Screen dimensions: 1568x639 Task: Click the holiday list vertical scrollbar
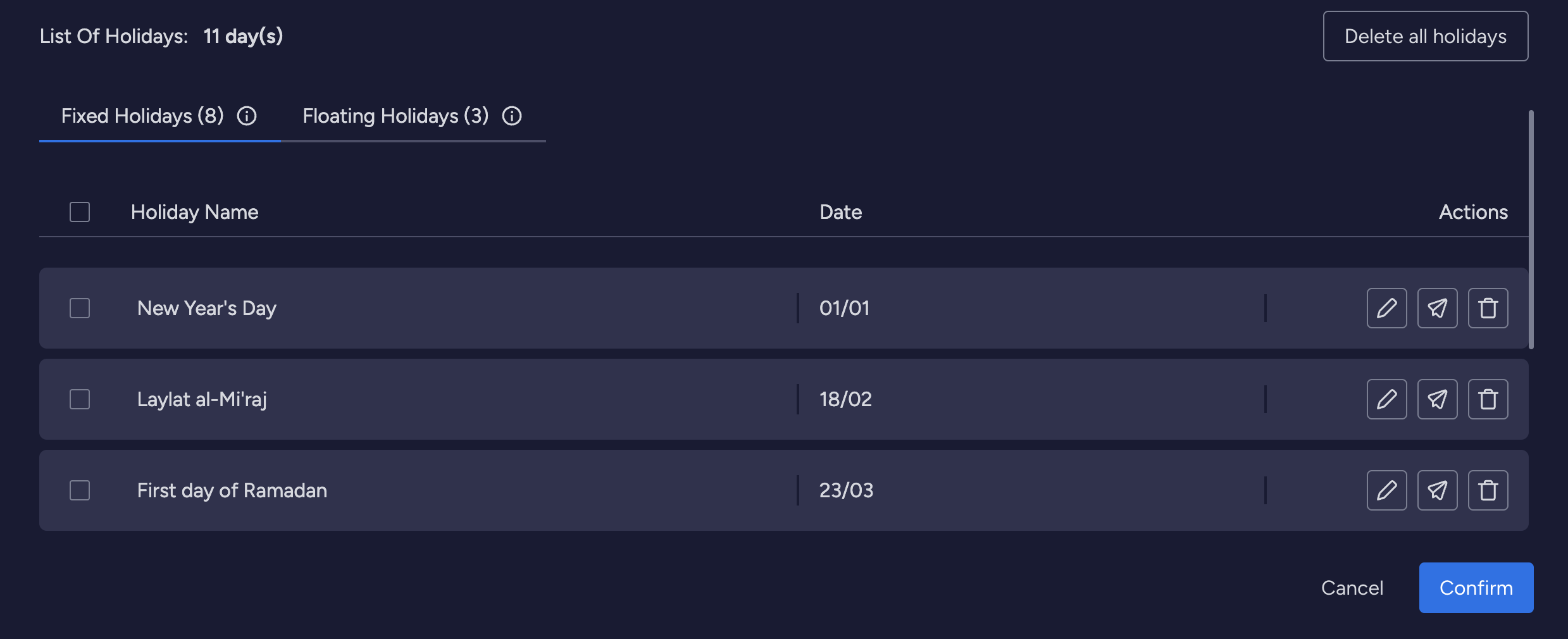point(1531,229)
